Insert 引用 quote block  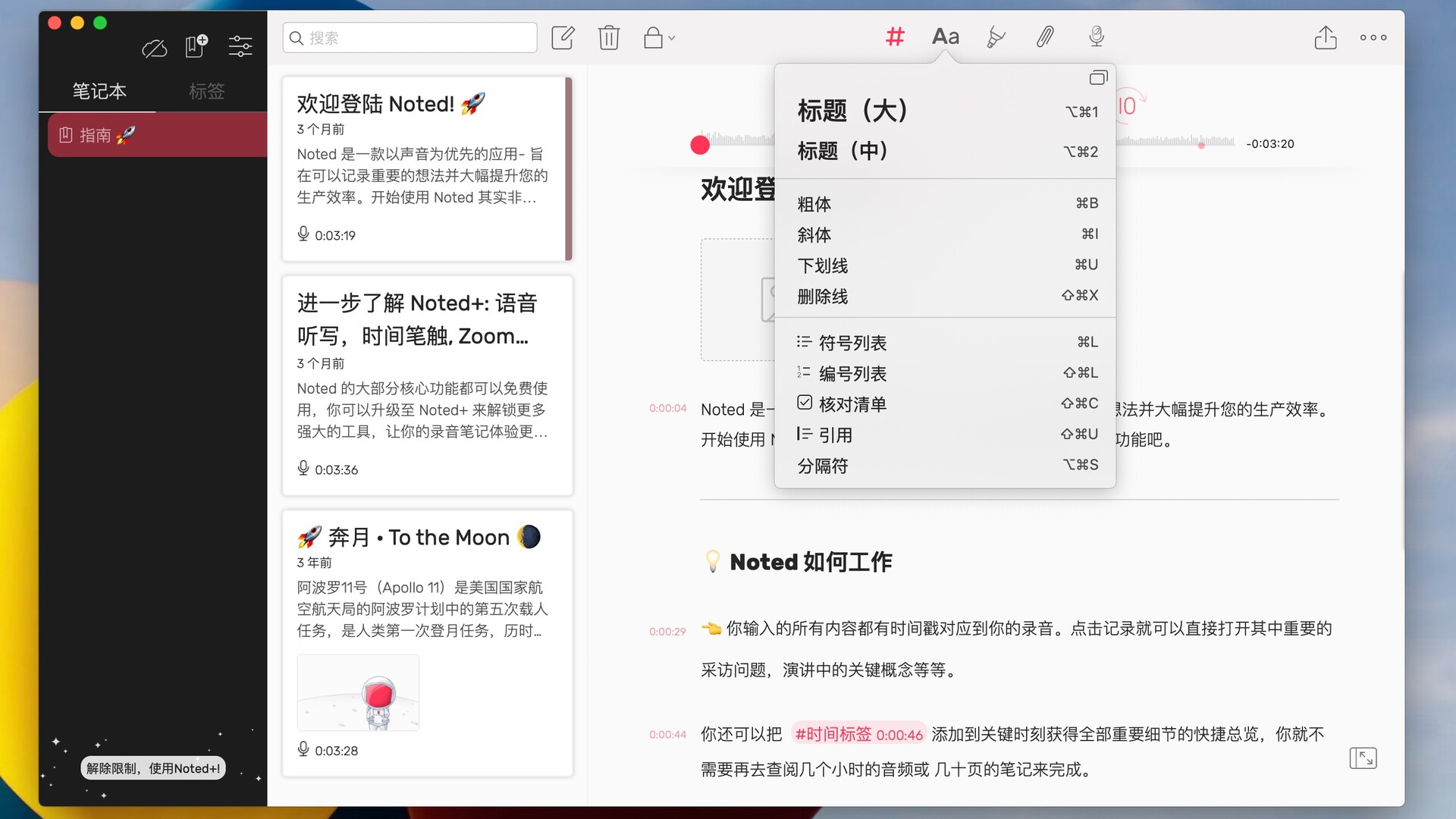point(945,435)
